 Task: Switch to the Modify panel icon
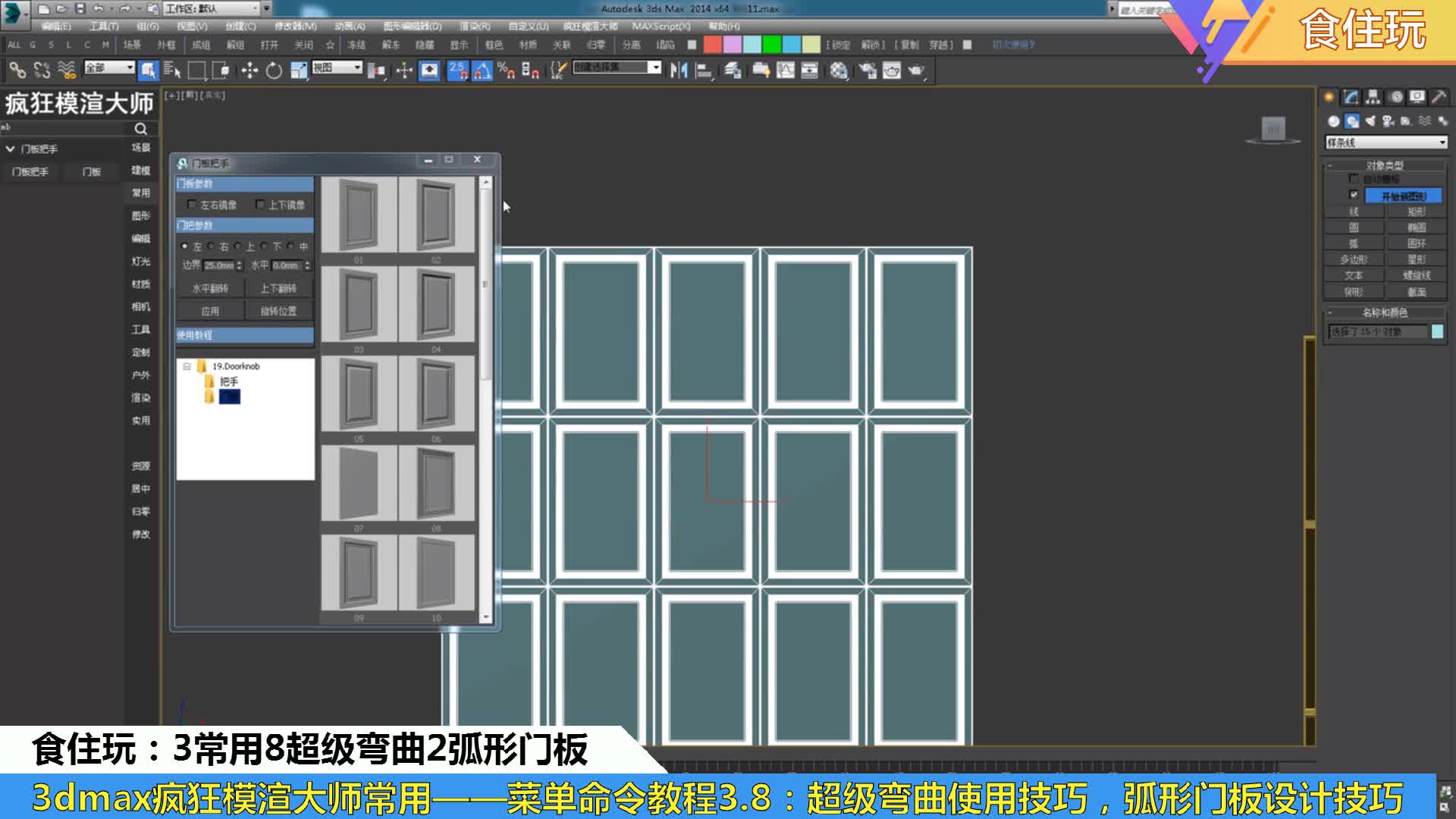[x=1350, y=95]
